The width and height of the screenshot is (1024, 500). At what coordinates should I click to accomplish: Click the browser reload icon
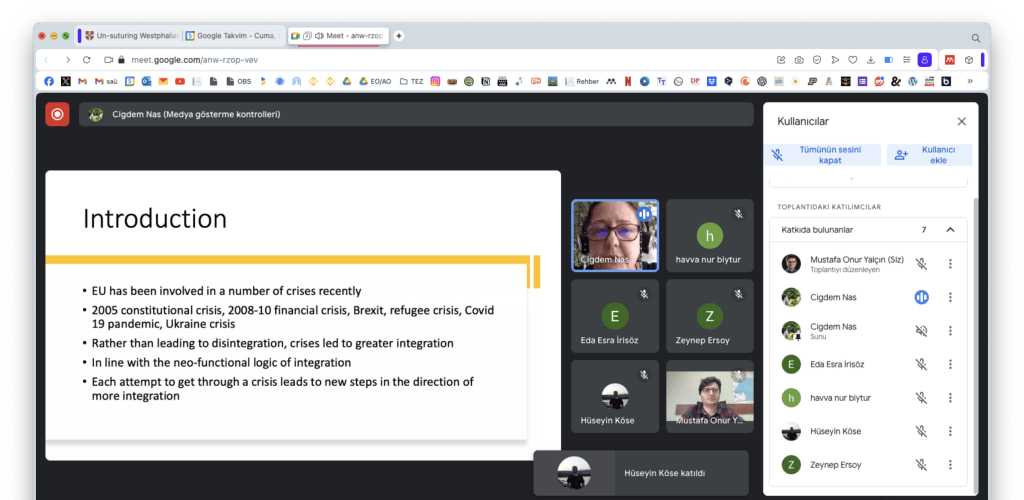pyautogui.click(x=87, y=60)
